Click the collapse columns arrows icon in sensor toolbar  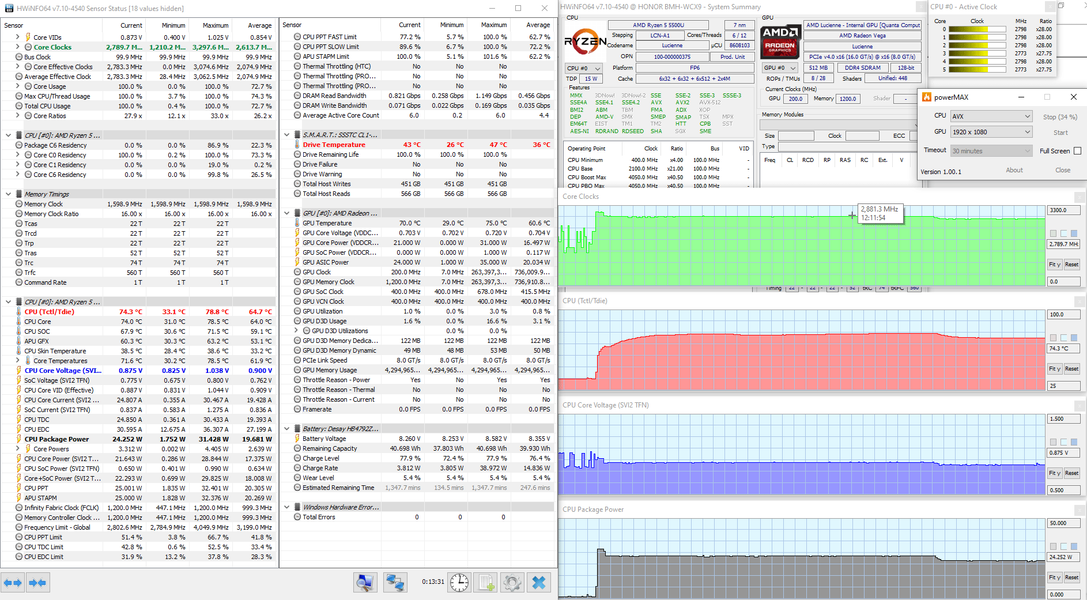[x=38, y=583]
